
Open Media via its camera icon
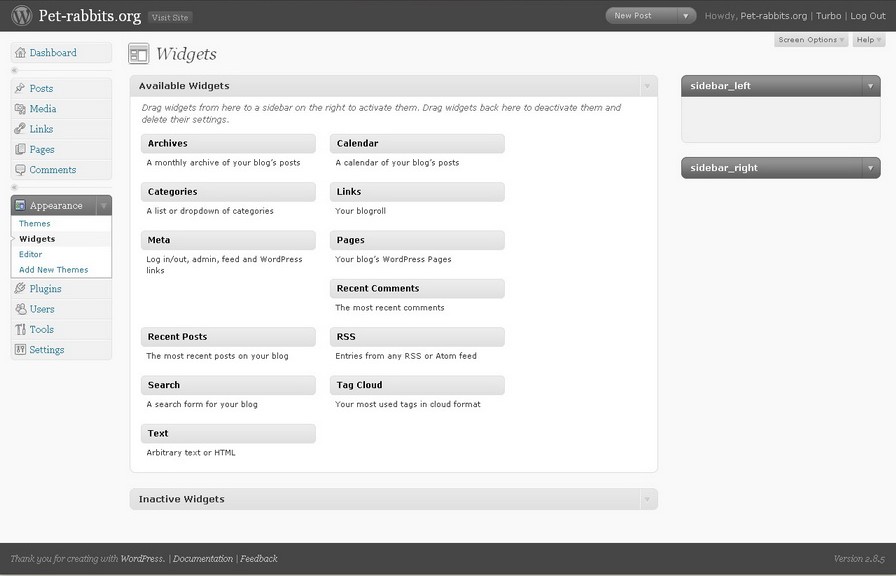click(x=22, y=108)
